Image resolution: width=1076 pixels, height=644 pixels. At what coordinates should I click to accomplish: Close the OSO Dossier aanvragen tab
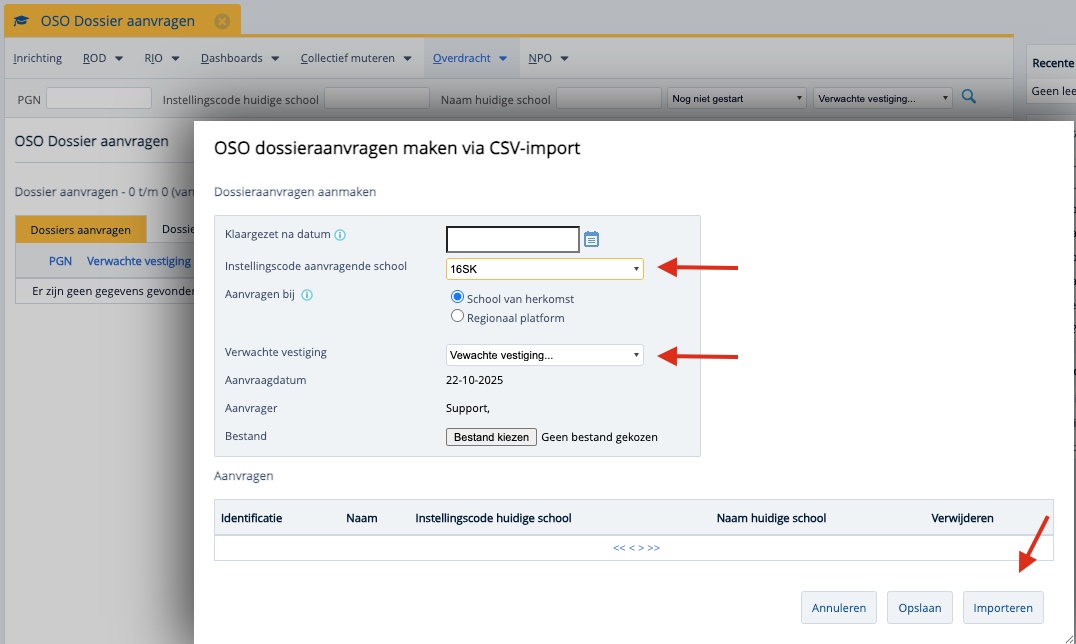(x=222, y=21)
